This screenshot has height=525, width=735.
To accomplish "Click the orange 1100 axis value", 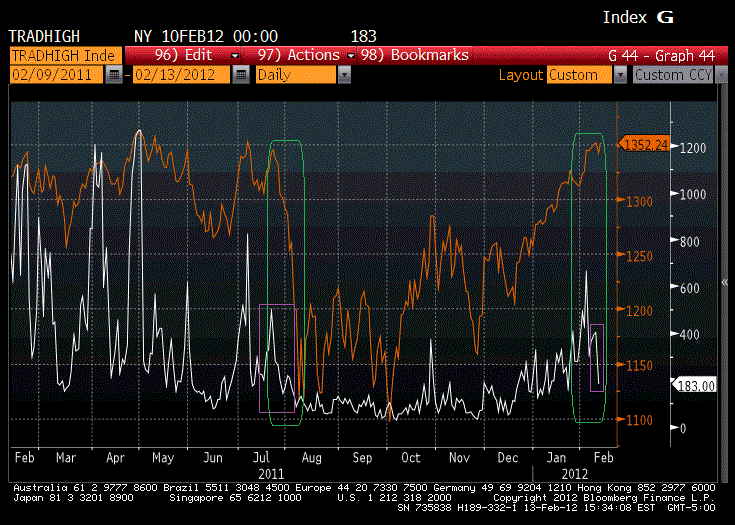I will click(x=639, y=420).
